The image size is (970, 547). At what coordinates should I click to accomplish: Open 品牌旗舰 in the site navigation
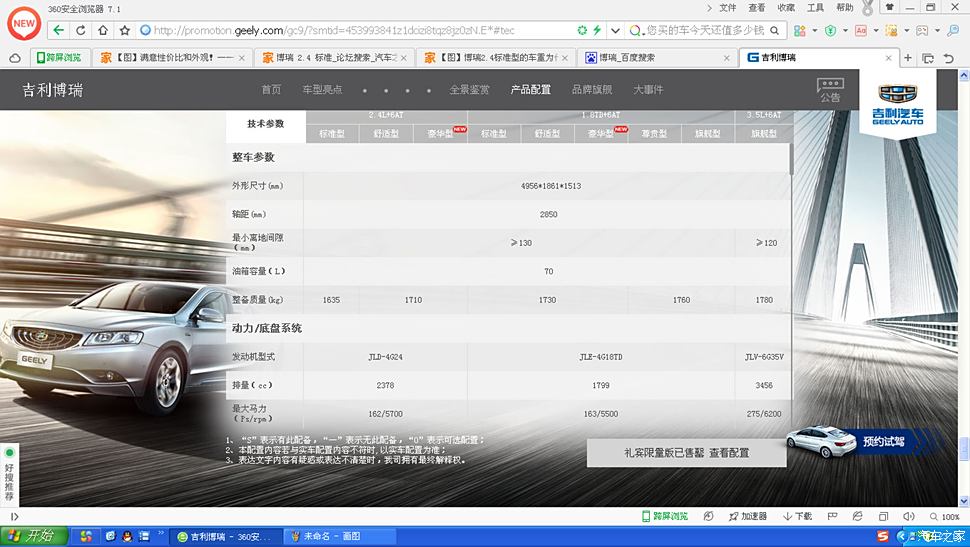pos(591,90)
